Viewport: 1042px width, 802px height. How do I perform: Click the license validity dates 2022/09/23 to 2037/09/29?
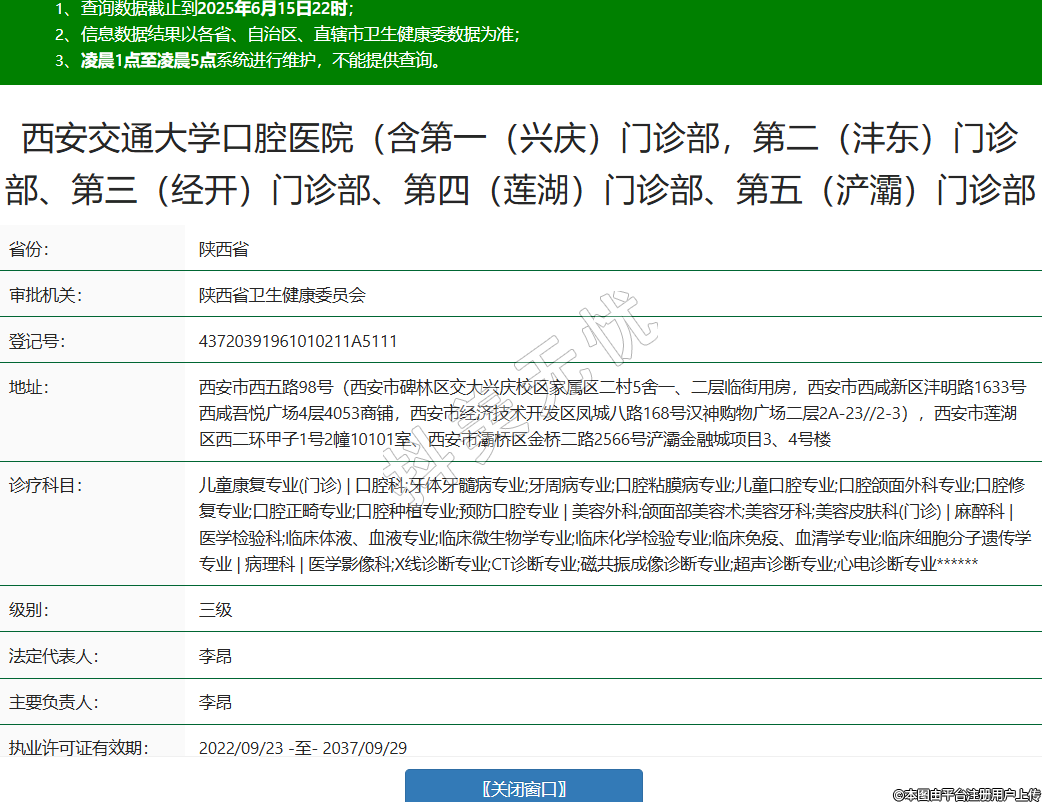(x=303, y=748)
